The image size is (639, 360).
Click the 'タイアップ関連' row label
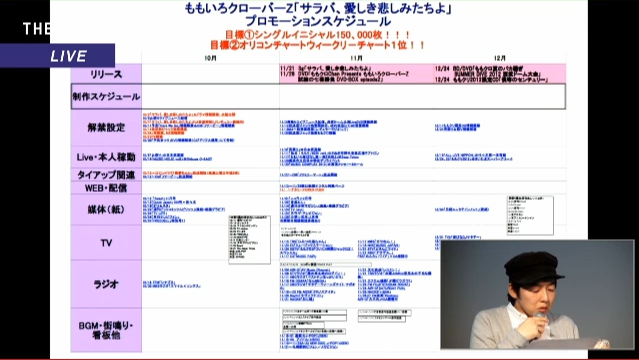click(x=106, y=175)
